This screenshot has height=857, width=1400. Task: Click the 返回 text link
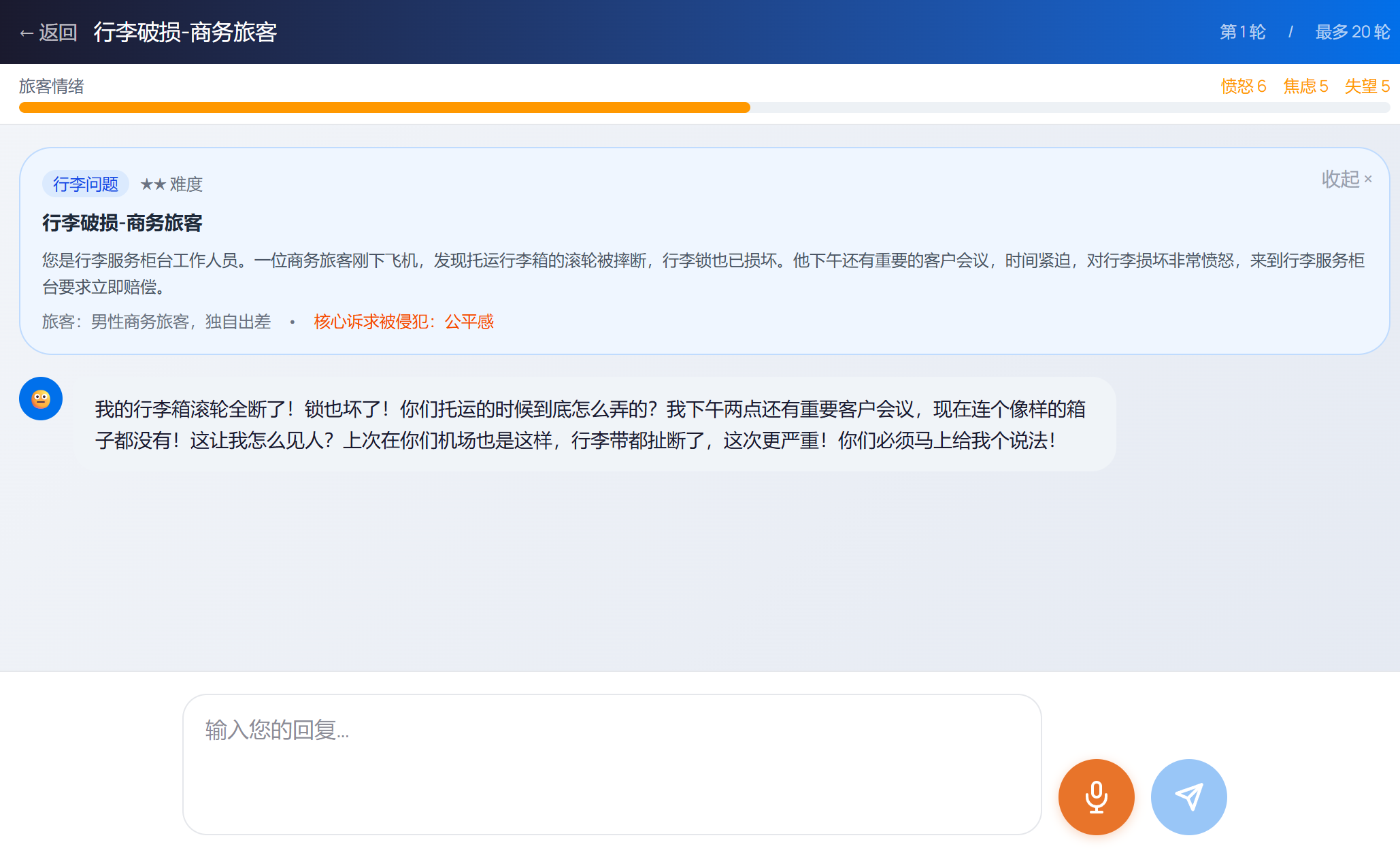(x=59, y=32)
